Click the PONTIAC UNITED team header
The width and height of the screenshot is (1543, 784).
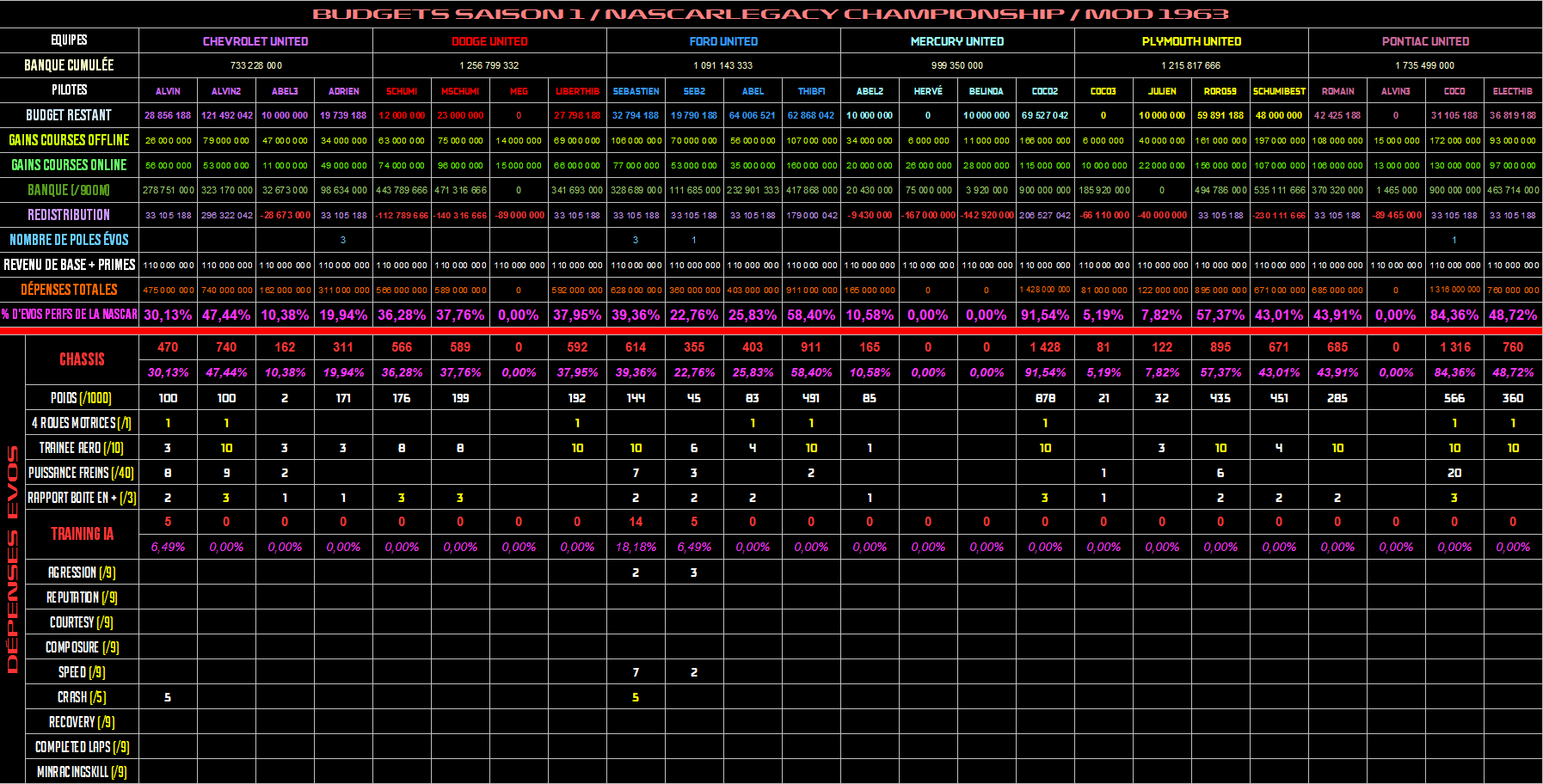point(1425,41)
